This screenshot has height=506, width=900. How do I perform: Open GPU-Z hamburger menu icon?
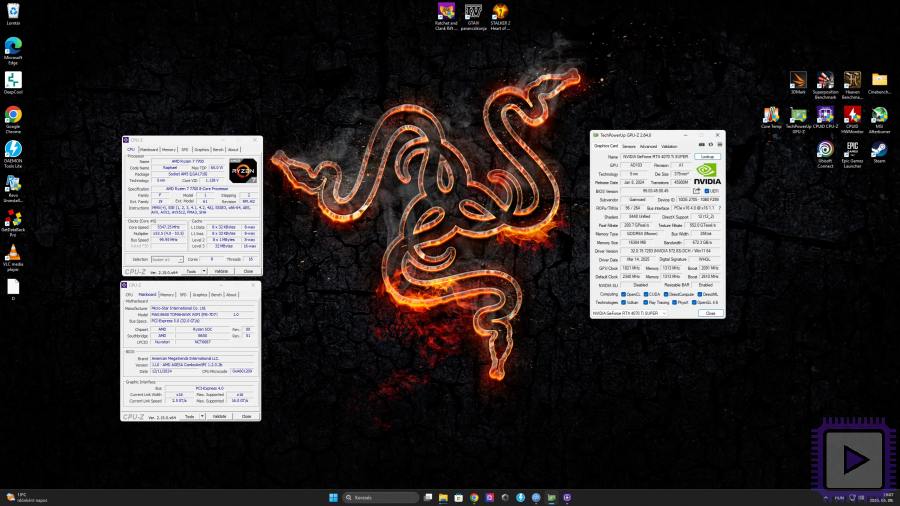[720, 145]
